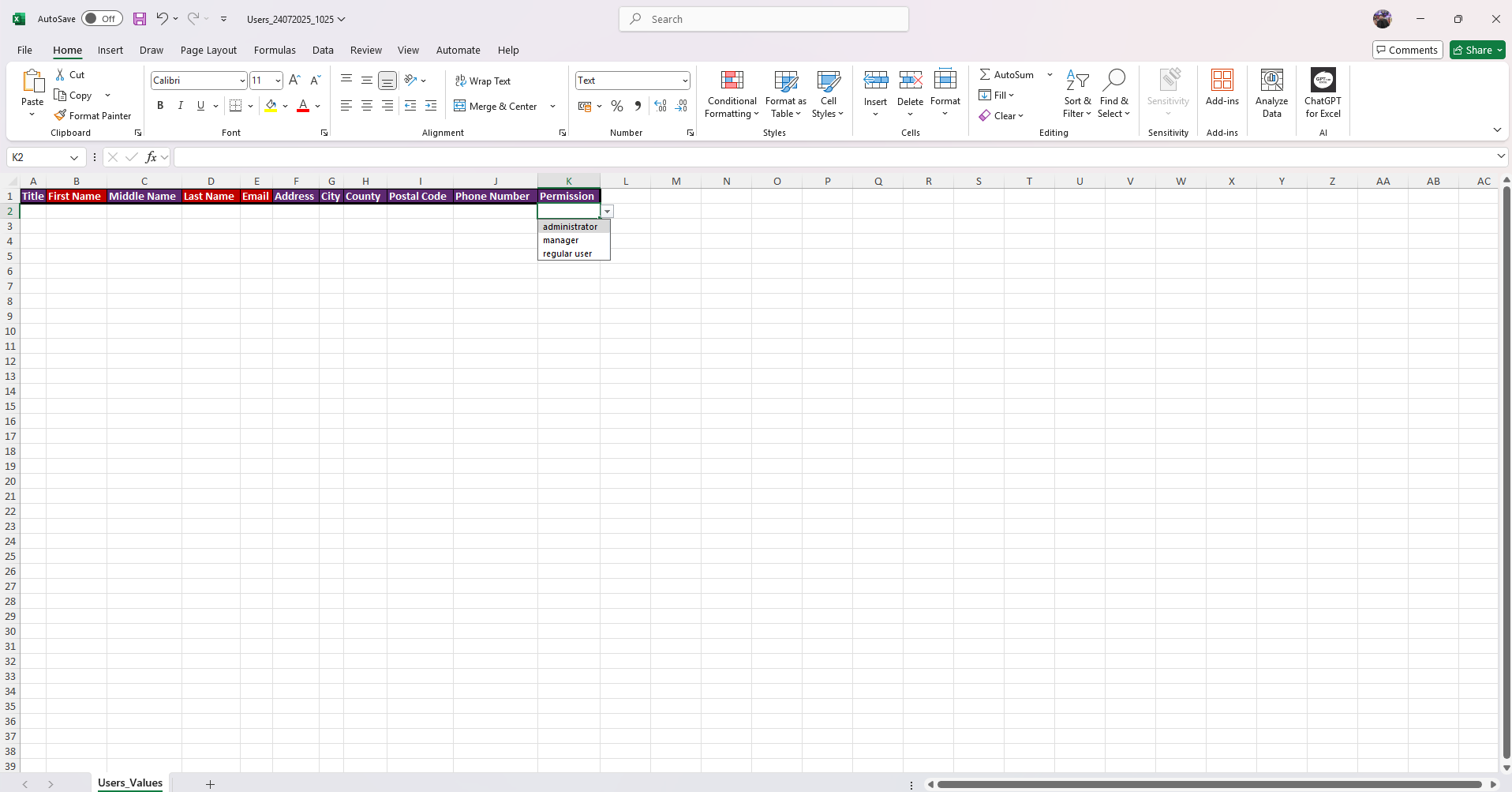Click the Increase Font Size icon
Screen dimensions: 1512x792
[294, 80]
